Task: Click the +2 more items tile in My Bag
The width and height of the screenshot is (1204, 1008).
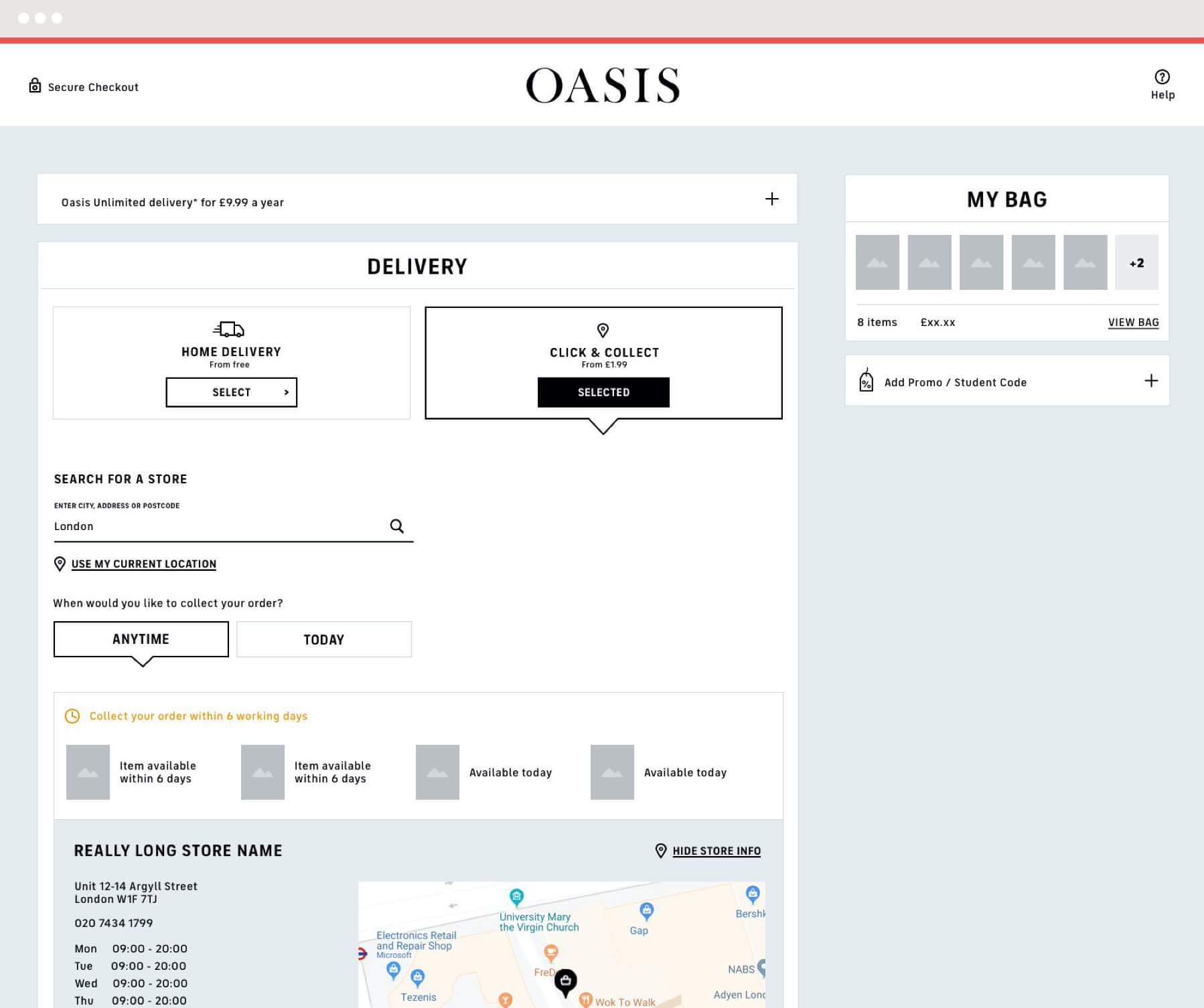Action: (1136, 262)
